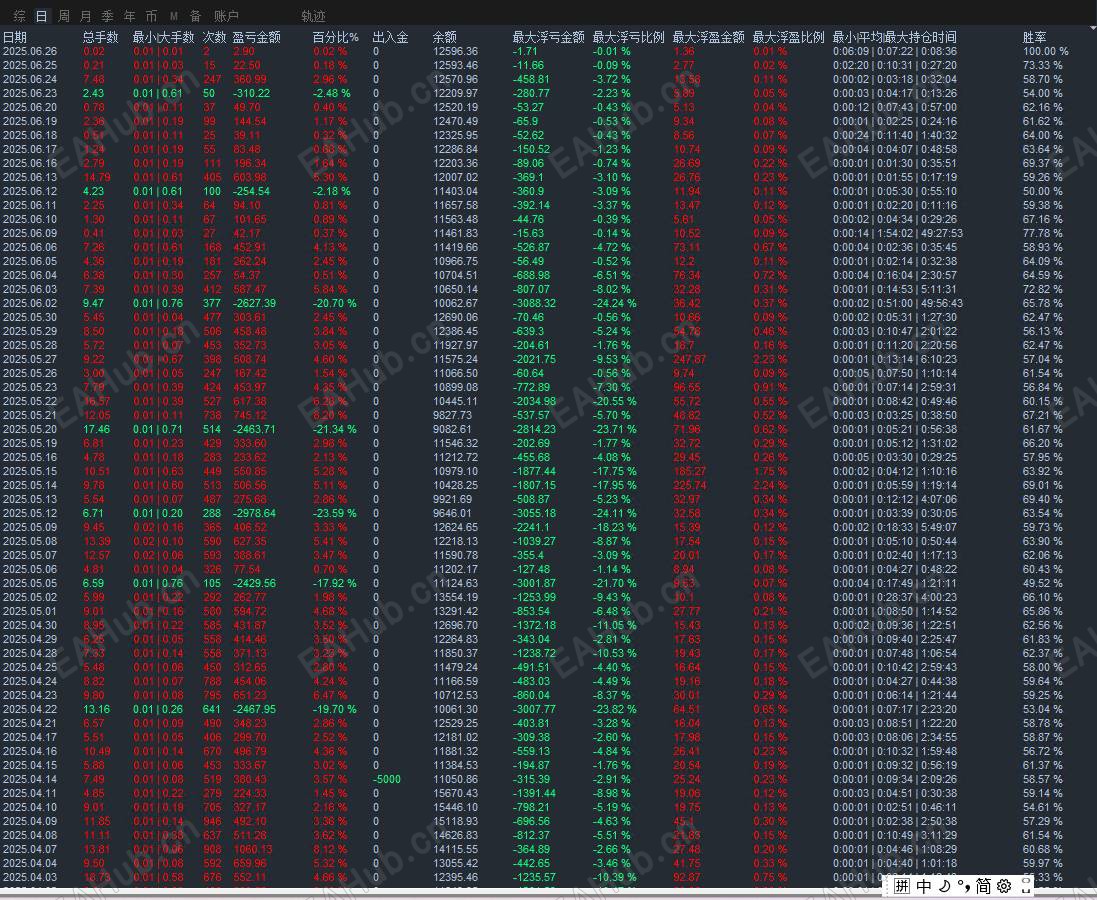Open the 季 quarterly tab
The image size is (1097, 900).
107,16
